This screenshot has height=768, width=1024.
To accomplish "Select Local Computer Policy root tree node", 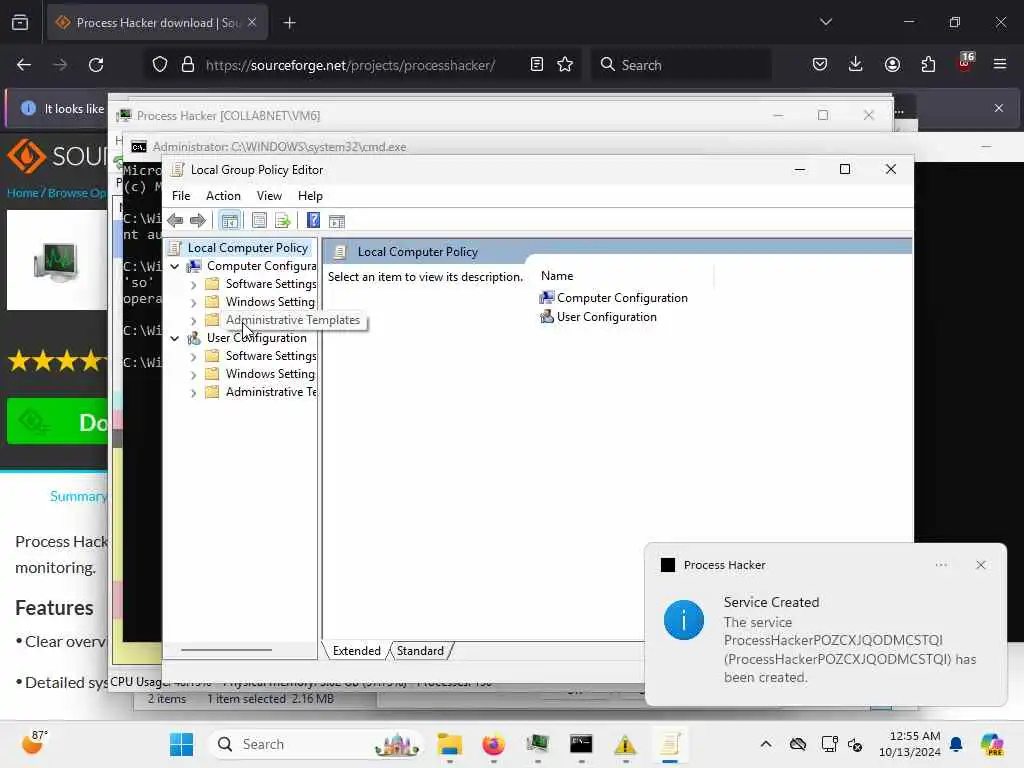I will point(248,248).
